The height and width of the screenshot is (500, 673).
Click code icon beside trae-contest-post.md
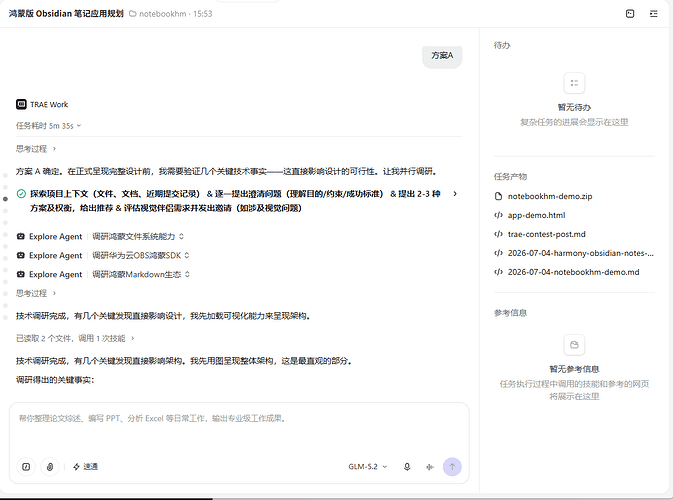pos(498,234)
